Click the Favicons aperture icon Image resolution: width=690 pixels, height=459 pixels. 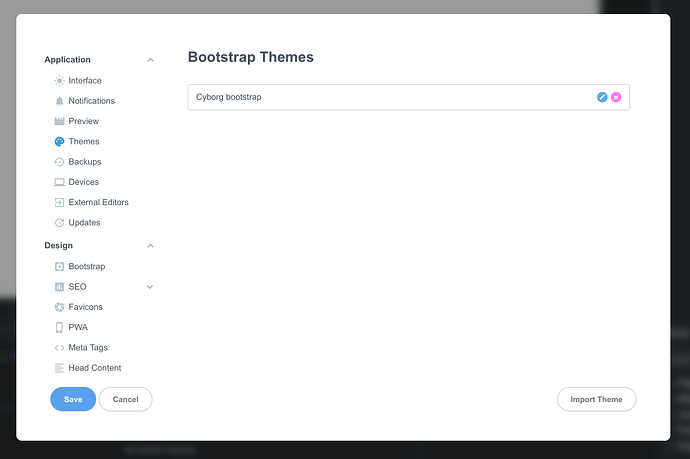59,307
